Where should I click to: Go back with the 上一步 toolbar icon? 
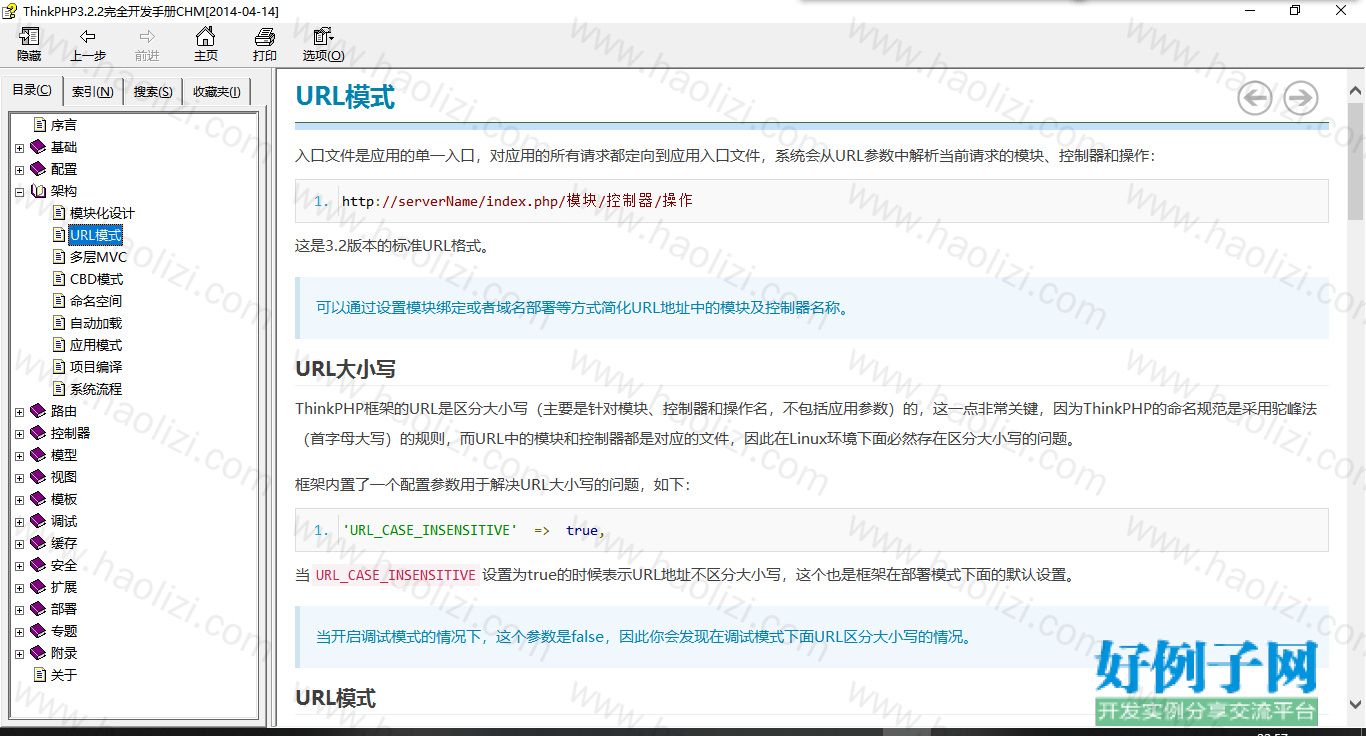pyautogui.click(x=88, y=37)
